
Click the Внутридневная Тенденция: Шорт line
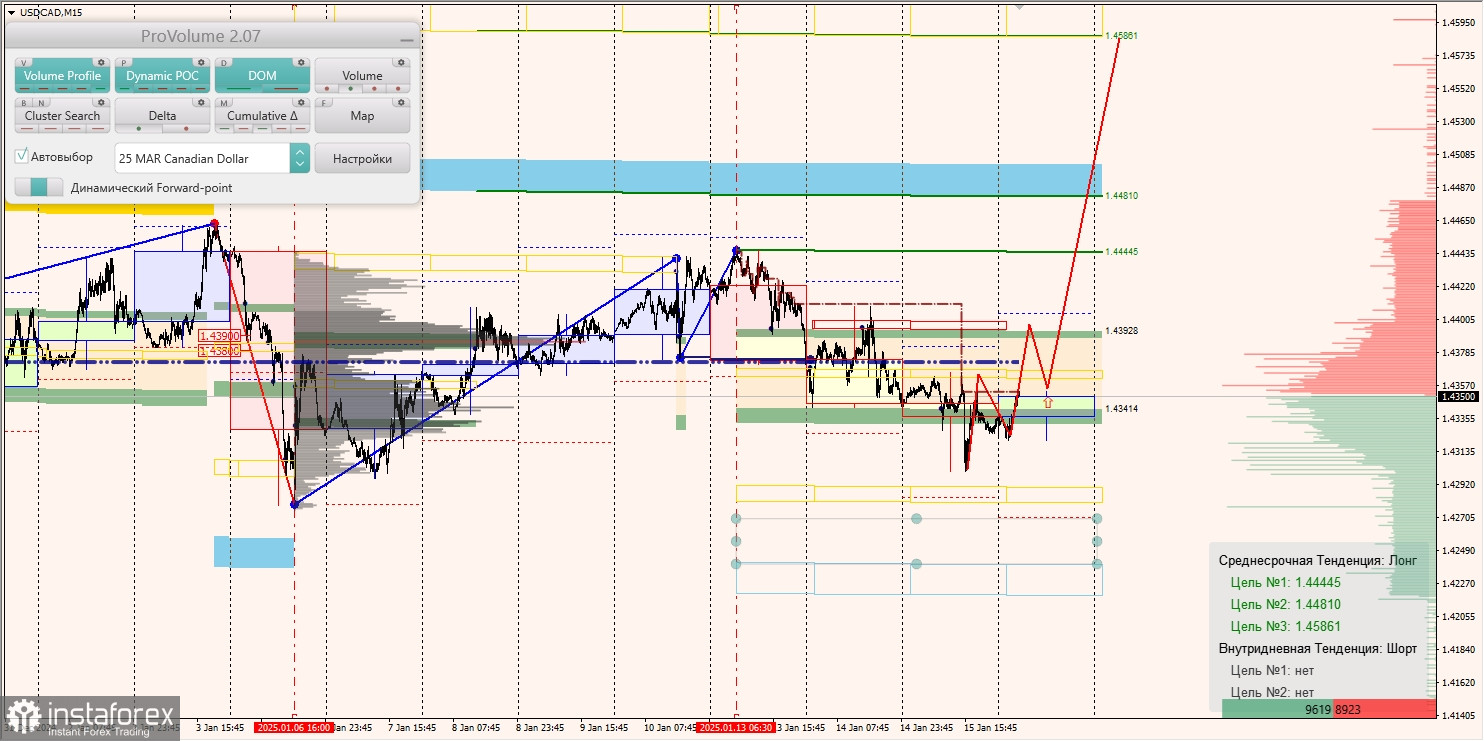(x=1317, y=648)
